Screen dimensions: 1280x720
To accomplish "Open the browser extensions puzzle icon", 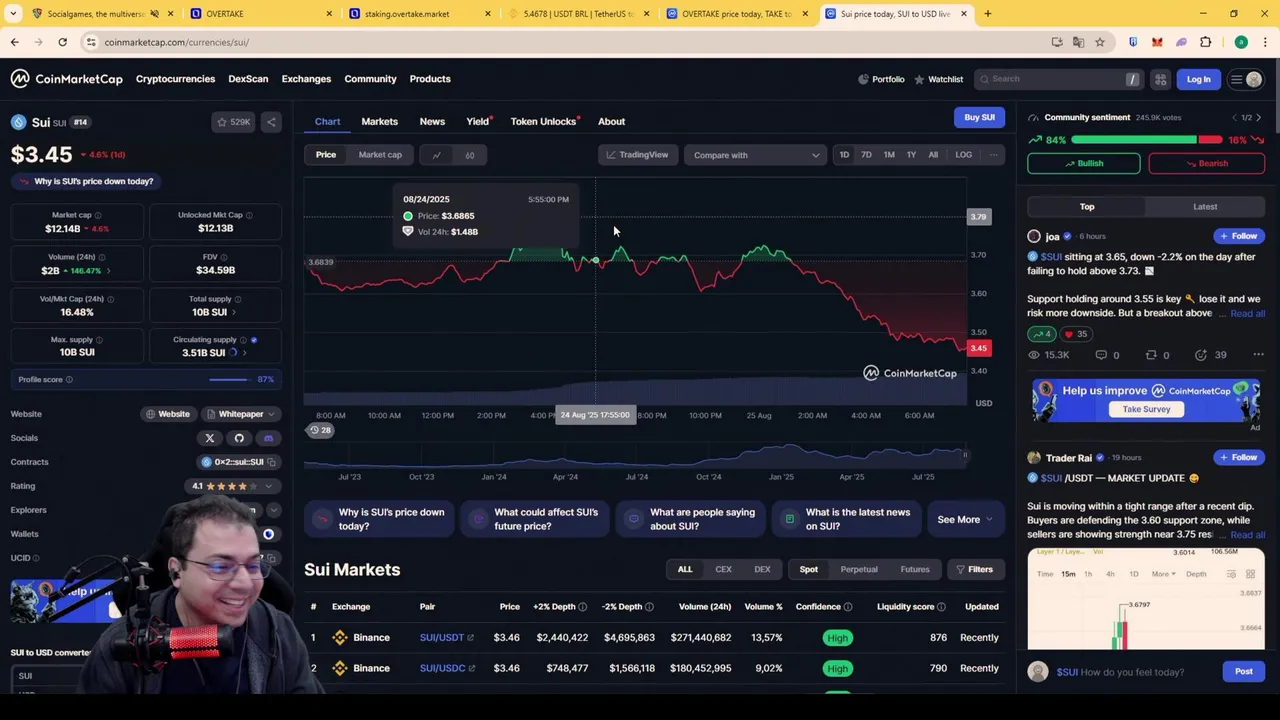I will click(1205, 42).
